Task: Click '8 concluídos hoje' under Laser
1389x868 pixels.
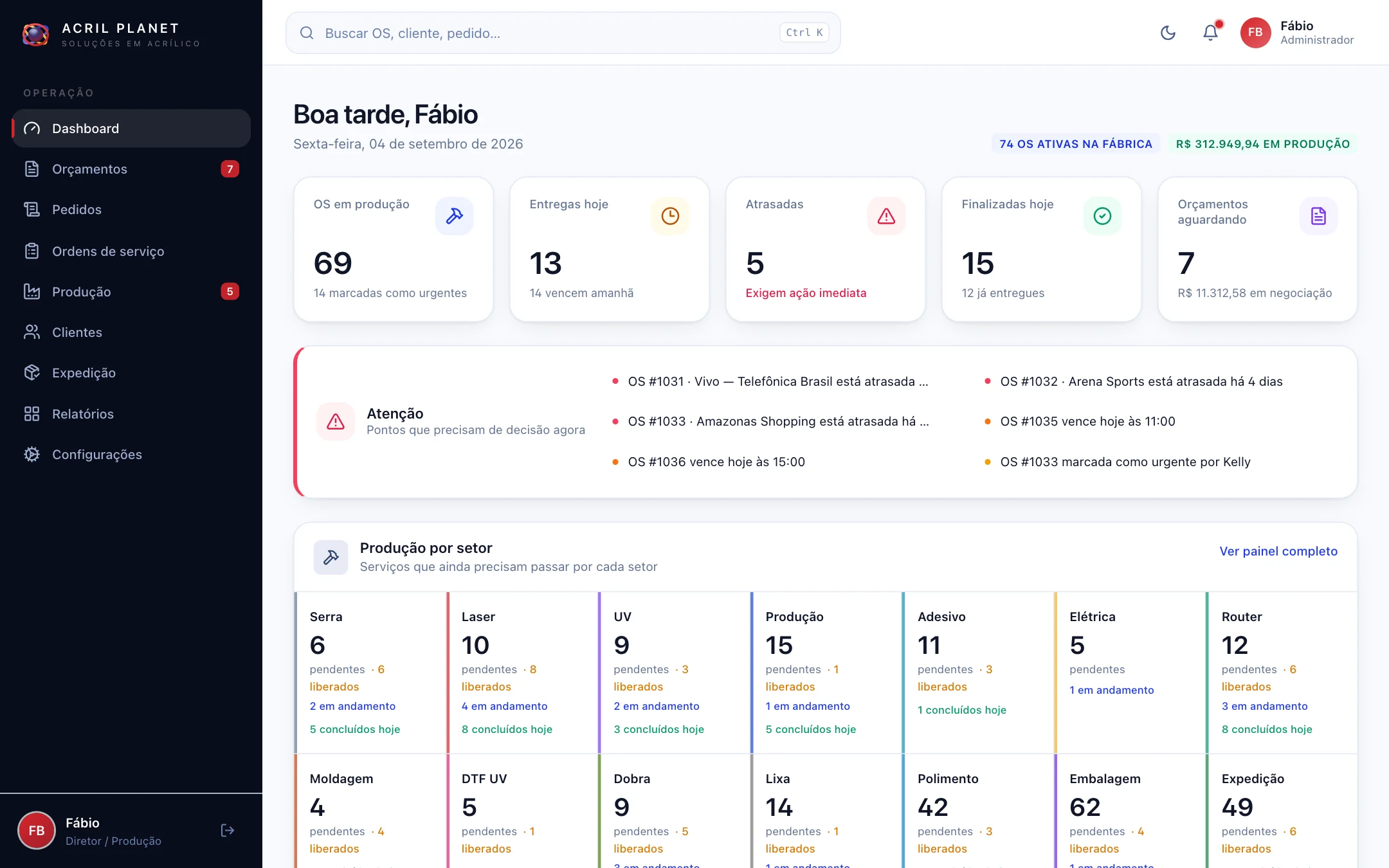Action: tap(507, 729)
